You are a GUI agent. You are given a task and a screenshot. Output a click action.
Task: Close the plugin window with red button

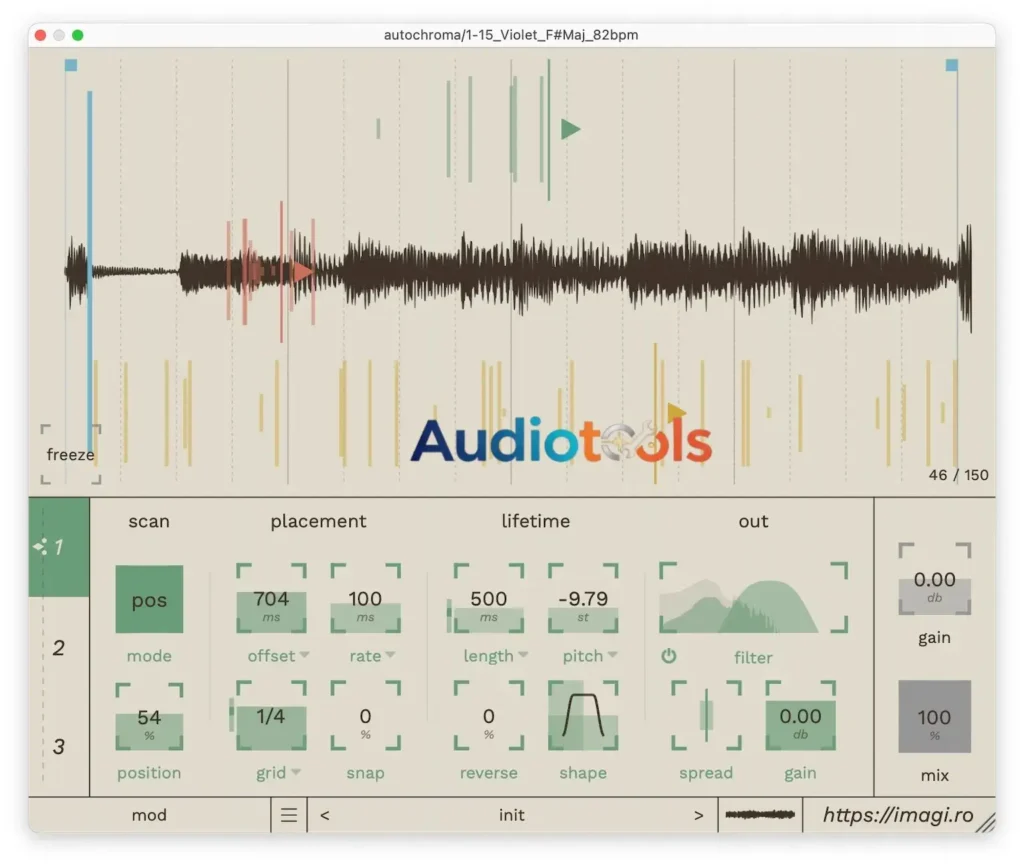(40, 35)
